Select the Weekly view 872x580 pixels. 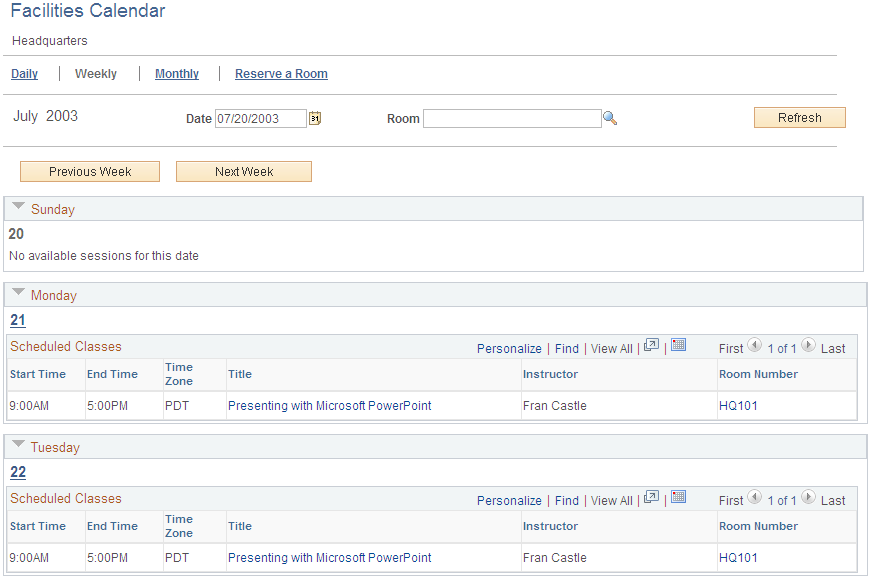coord(96,74)
